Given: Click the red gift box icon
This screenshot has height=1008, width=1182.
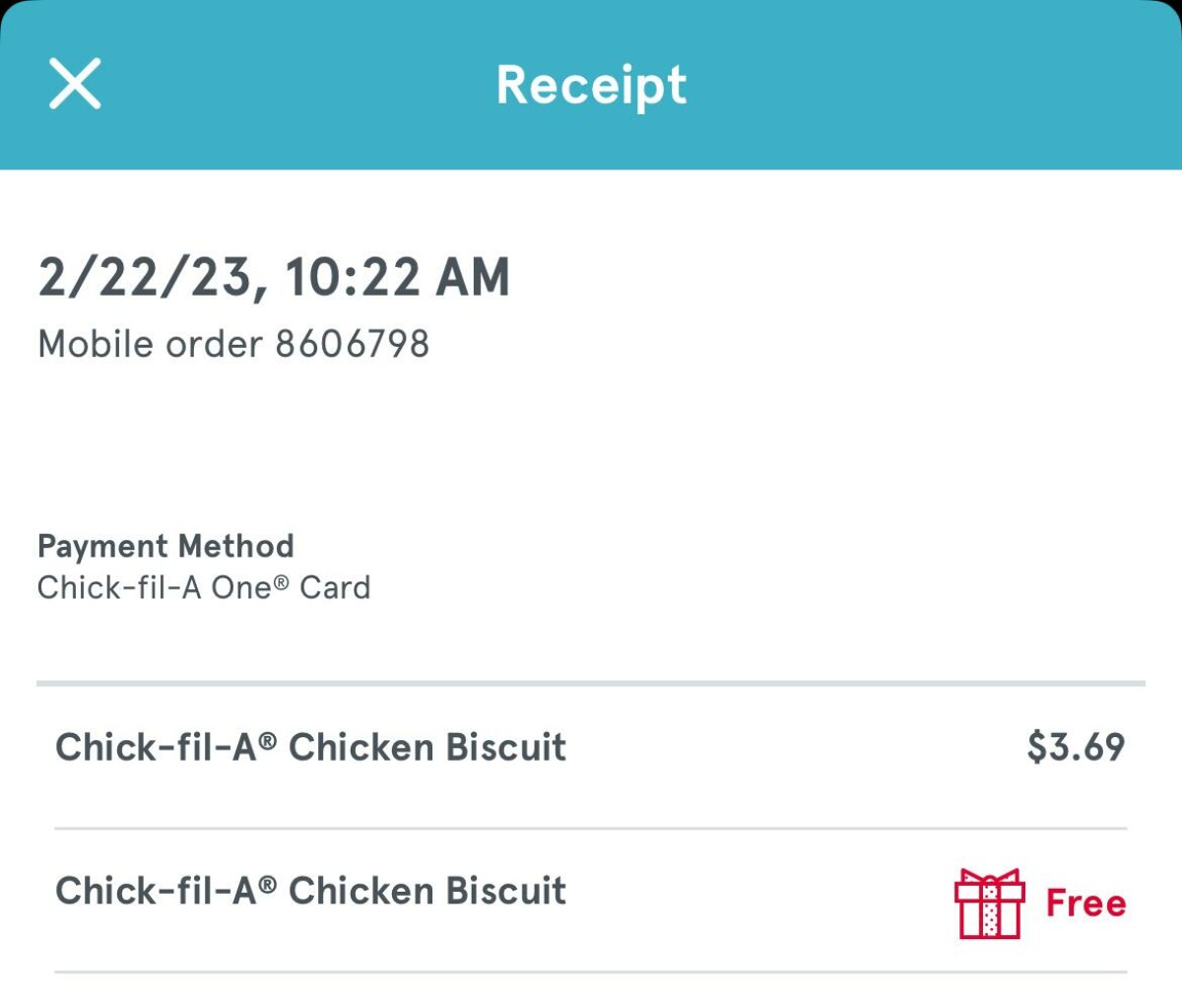Looking at the screenshot, I should (990, 904).
